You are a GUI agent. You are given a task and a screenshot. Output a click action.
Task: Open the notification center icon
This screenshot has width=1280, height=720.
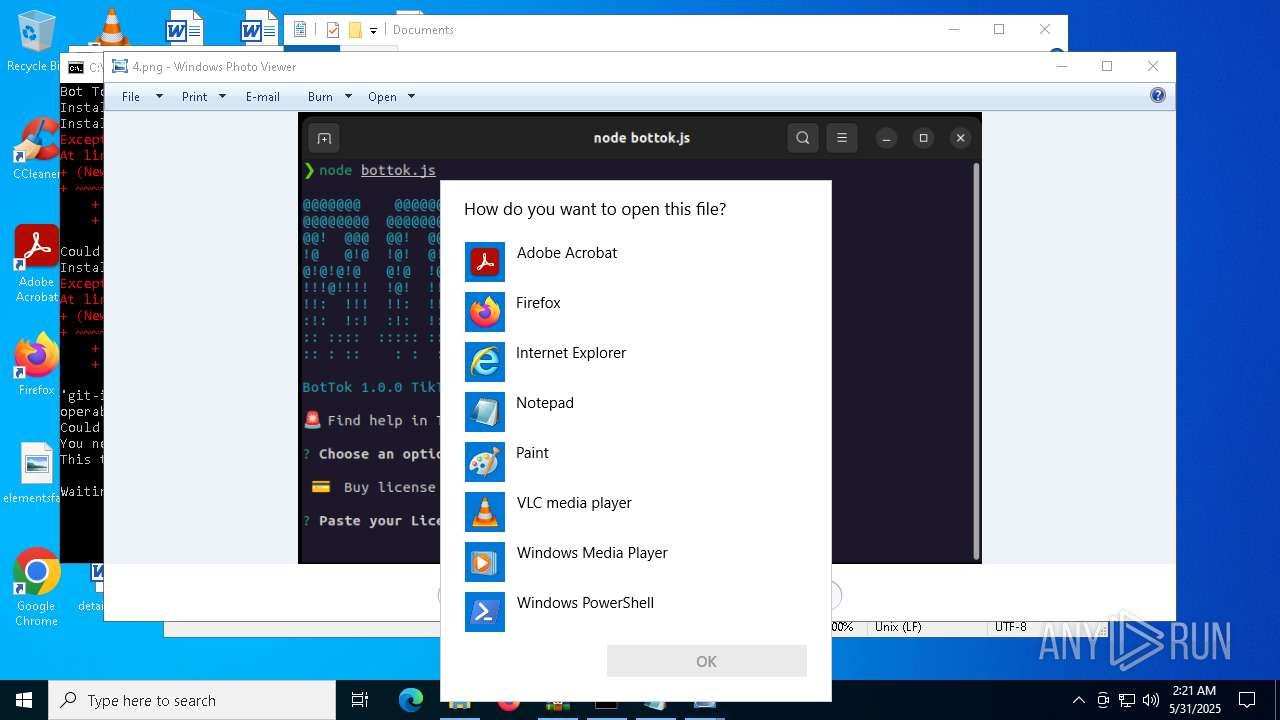click(1247, 700)
